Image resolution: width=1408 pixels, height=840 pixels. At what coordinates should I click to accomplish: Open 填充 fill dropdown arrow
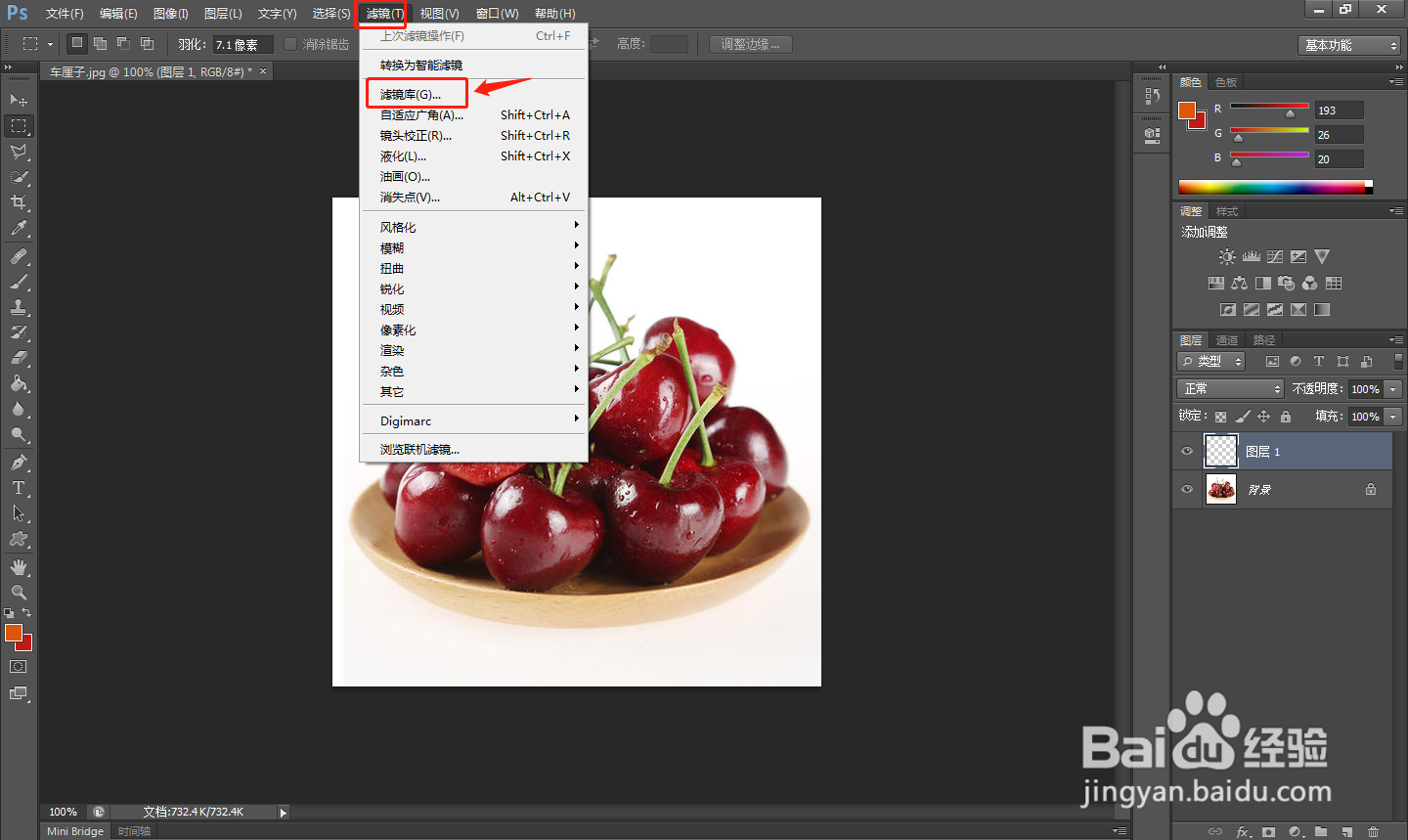pos(1393,417)
